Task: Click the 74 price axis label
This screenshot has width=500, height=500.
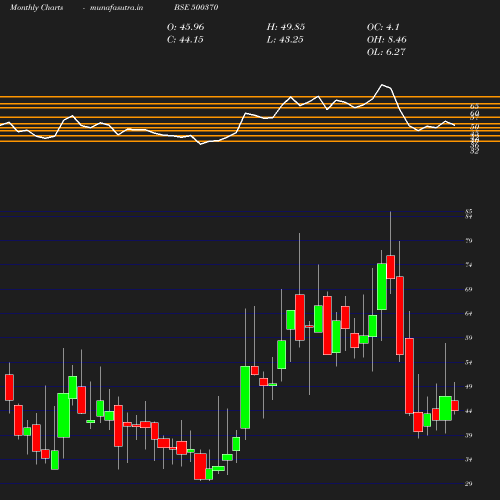Action: [x=469, y=265]
